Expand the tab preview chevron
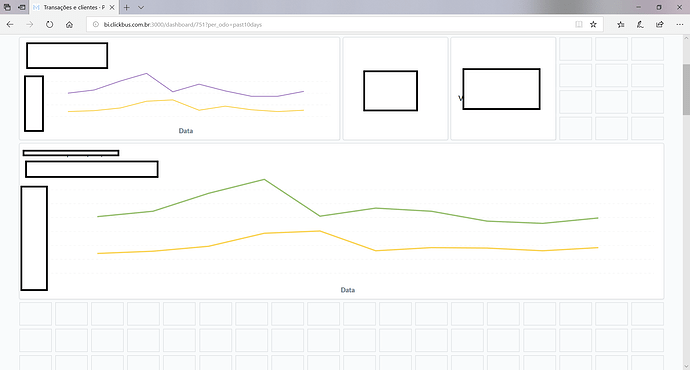690x370 pixels. point(141,7)
